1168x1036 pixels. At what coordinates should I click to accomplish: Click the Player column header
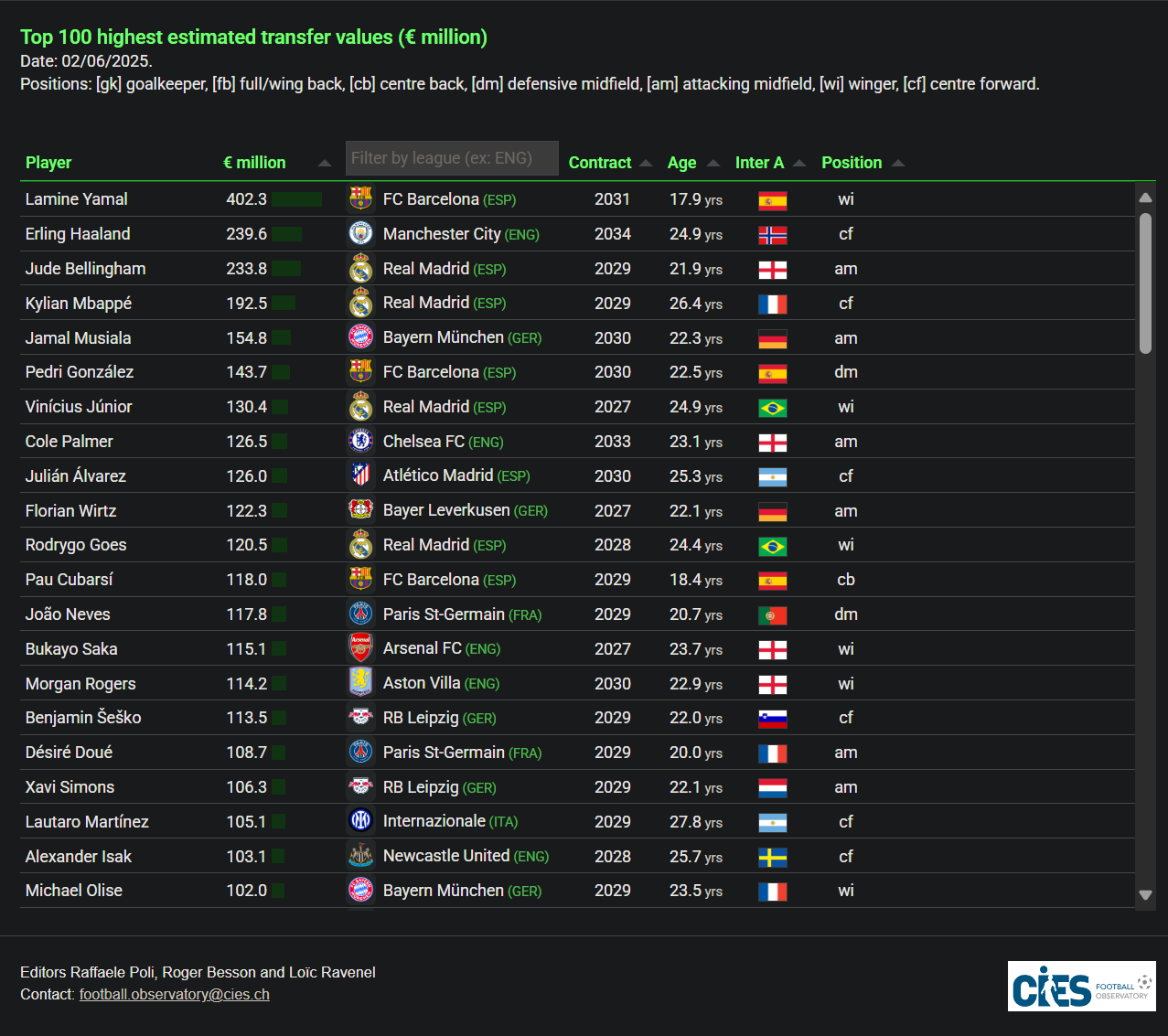(48, 163)
